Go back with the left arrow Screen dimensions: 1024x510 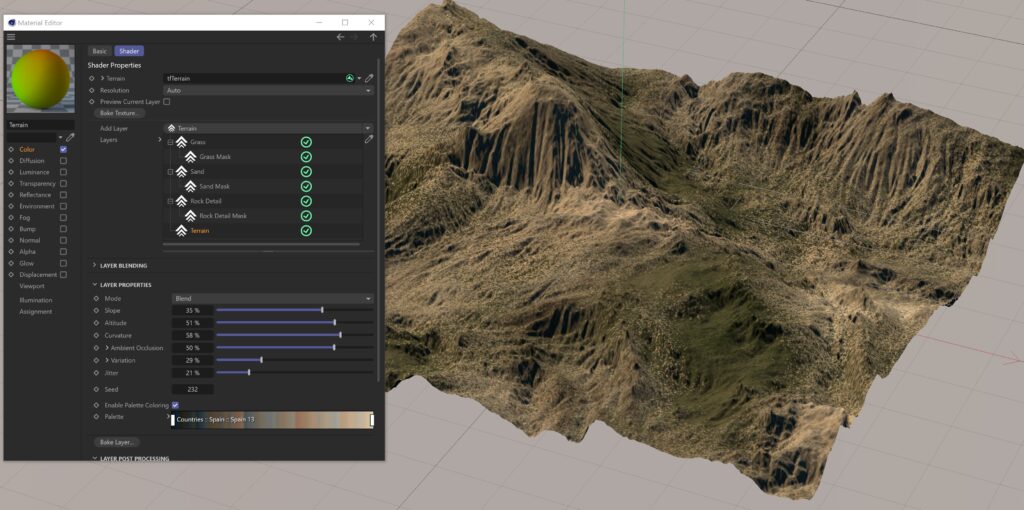pyautogui.click(x=340, y=37)
